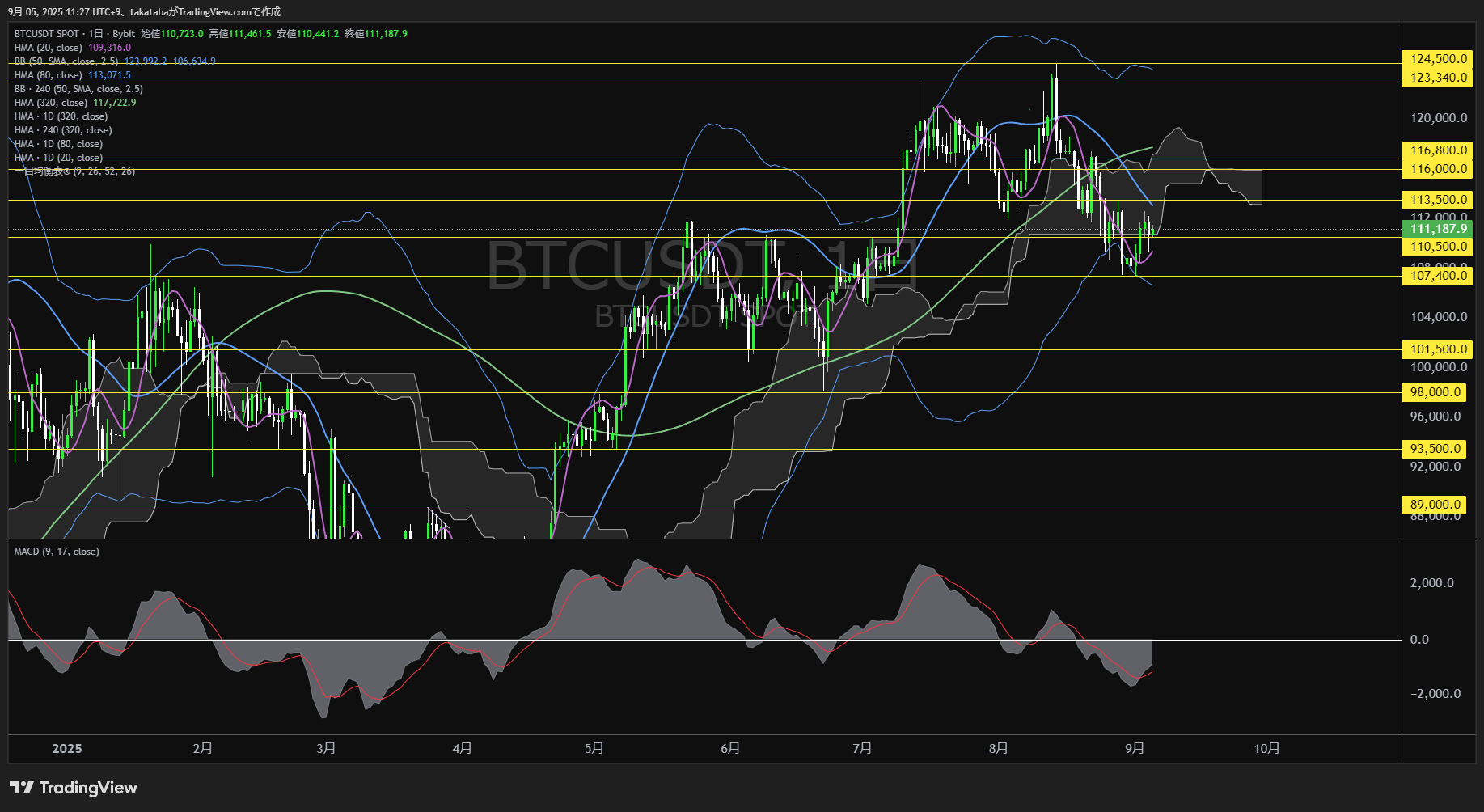Select the 一目均衡表 (9, 26, 52, 26) legend
Screen dimensions: 1484x812
pos(74,171)
